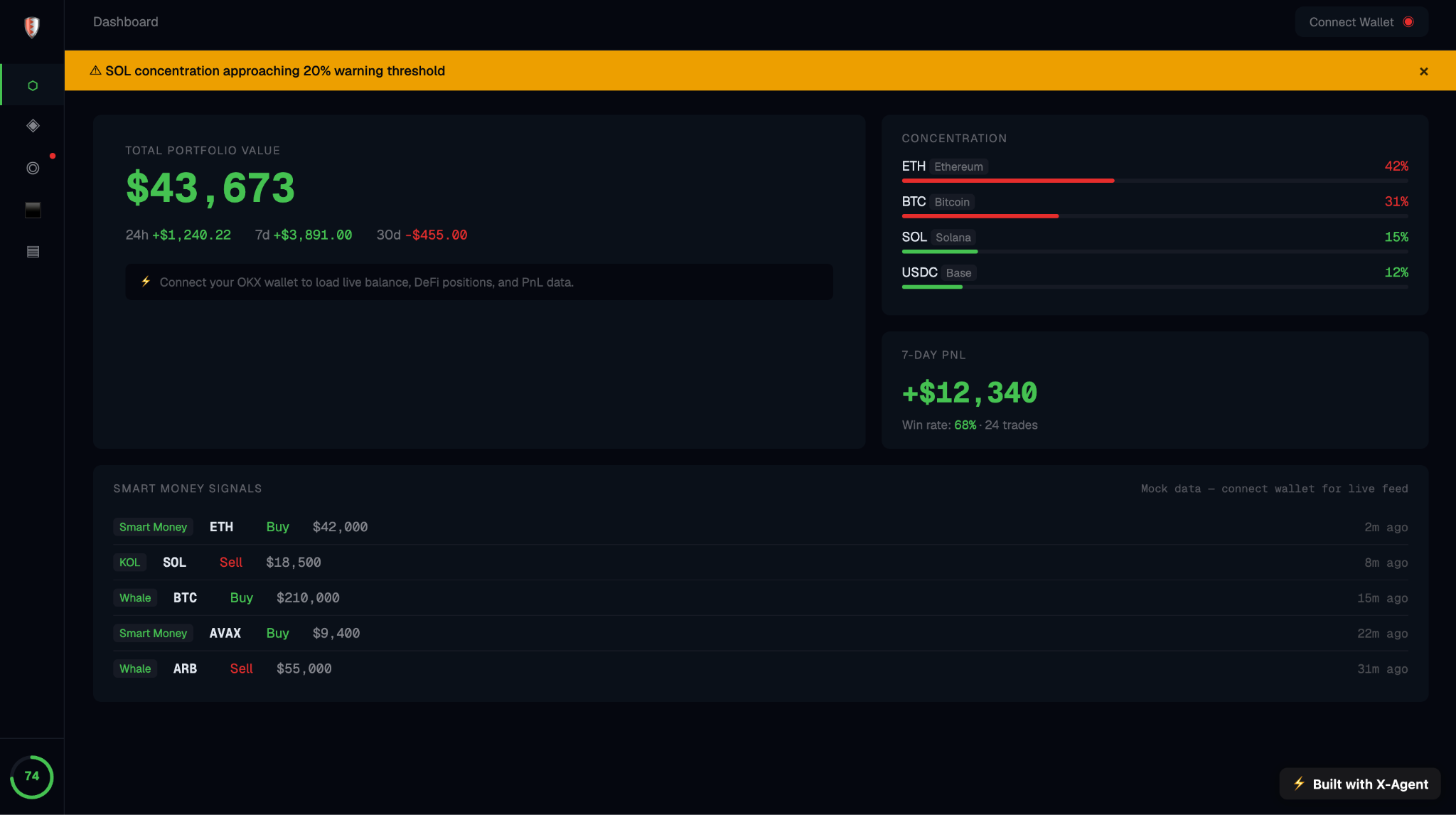The width and height of the screenshot is (1456, 815).
Task: Click the AVAX ticker in the signals list
Action: click(225, 634)
